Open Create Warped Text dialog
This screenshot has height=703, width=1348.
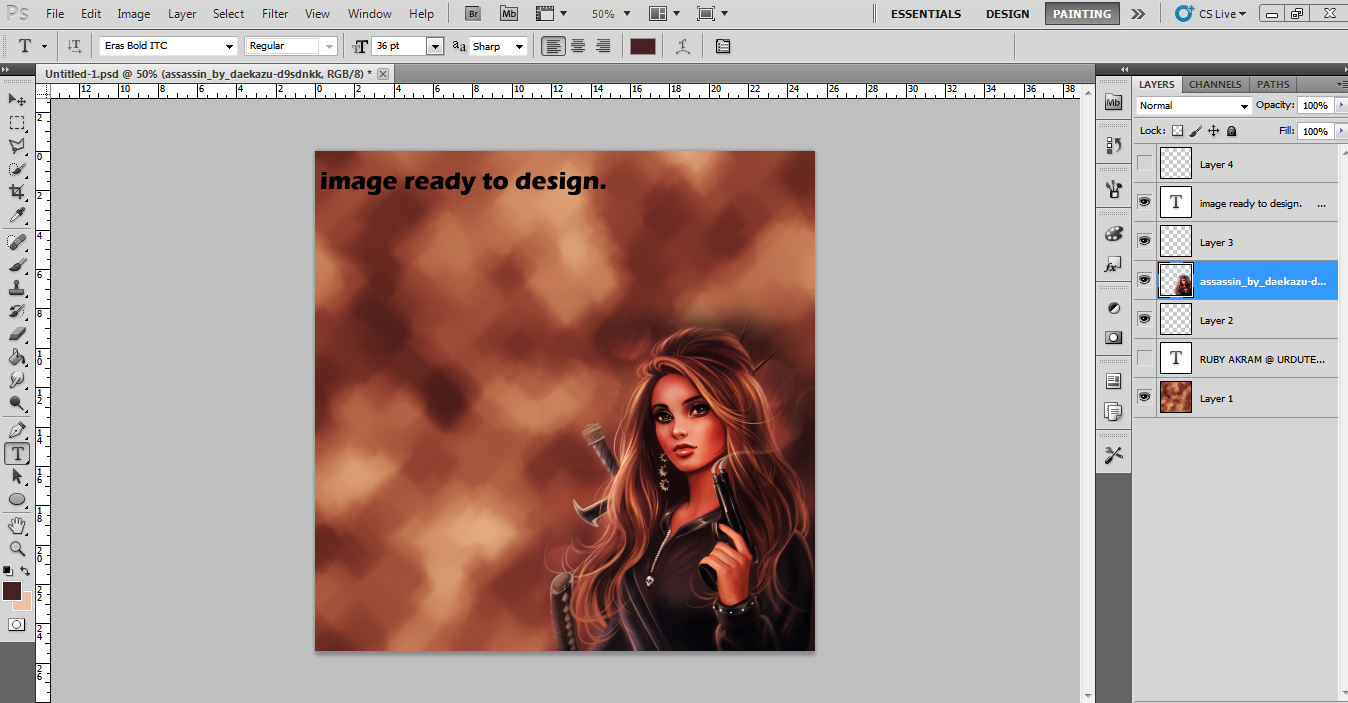coord(682,46)
